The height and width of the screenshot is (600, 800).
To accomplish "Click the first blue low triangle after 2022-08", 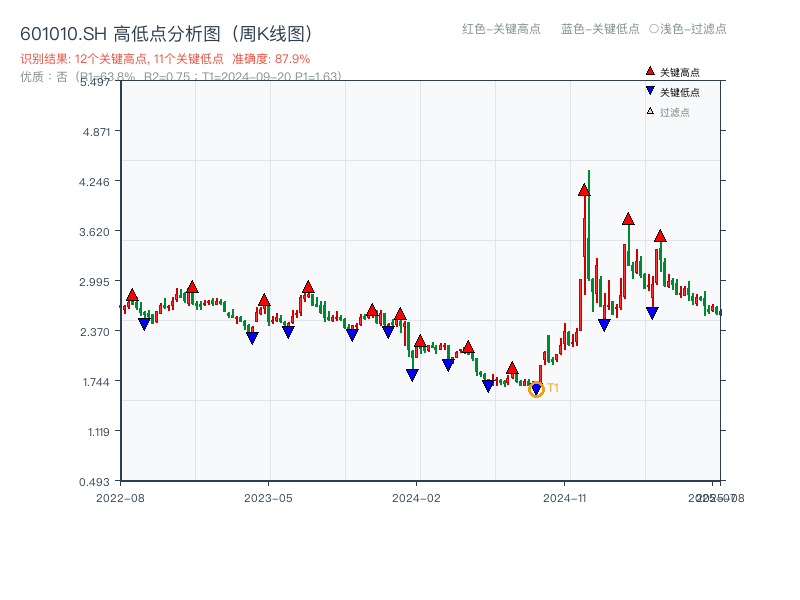I will (x=144, y=324).
